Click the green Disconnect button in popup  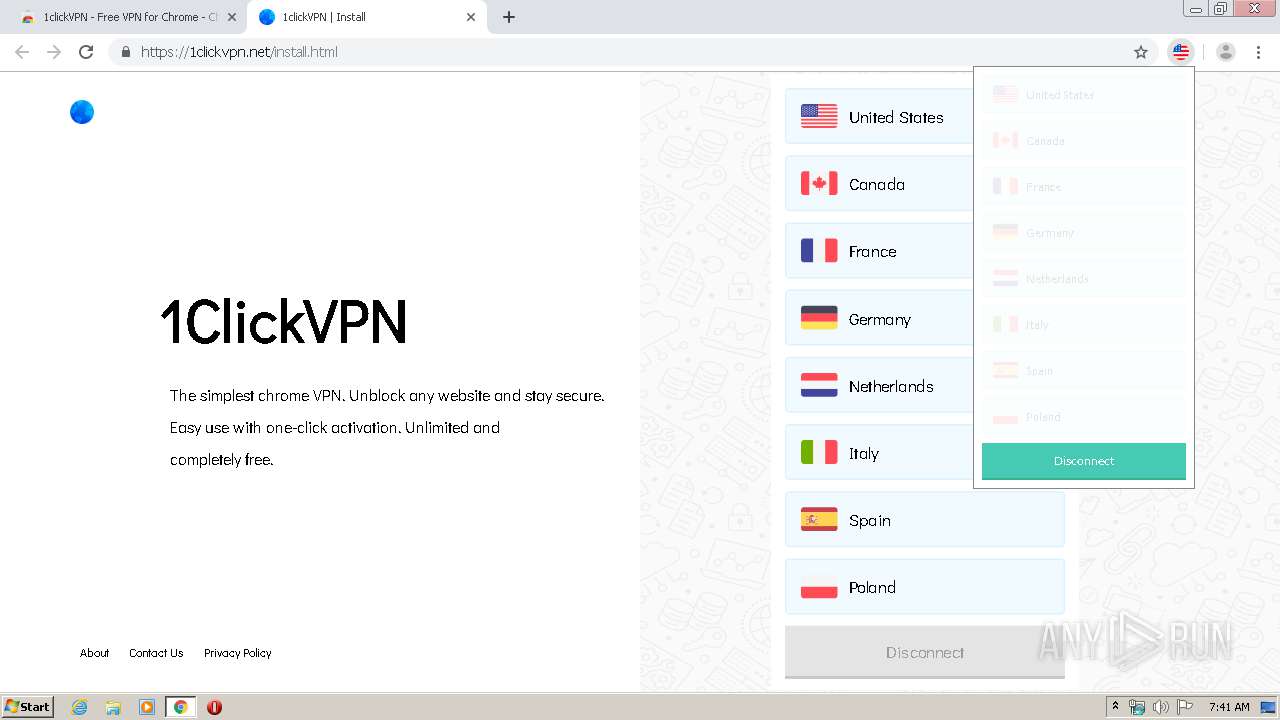point(1084,461)
